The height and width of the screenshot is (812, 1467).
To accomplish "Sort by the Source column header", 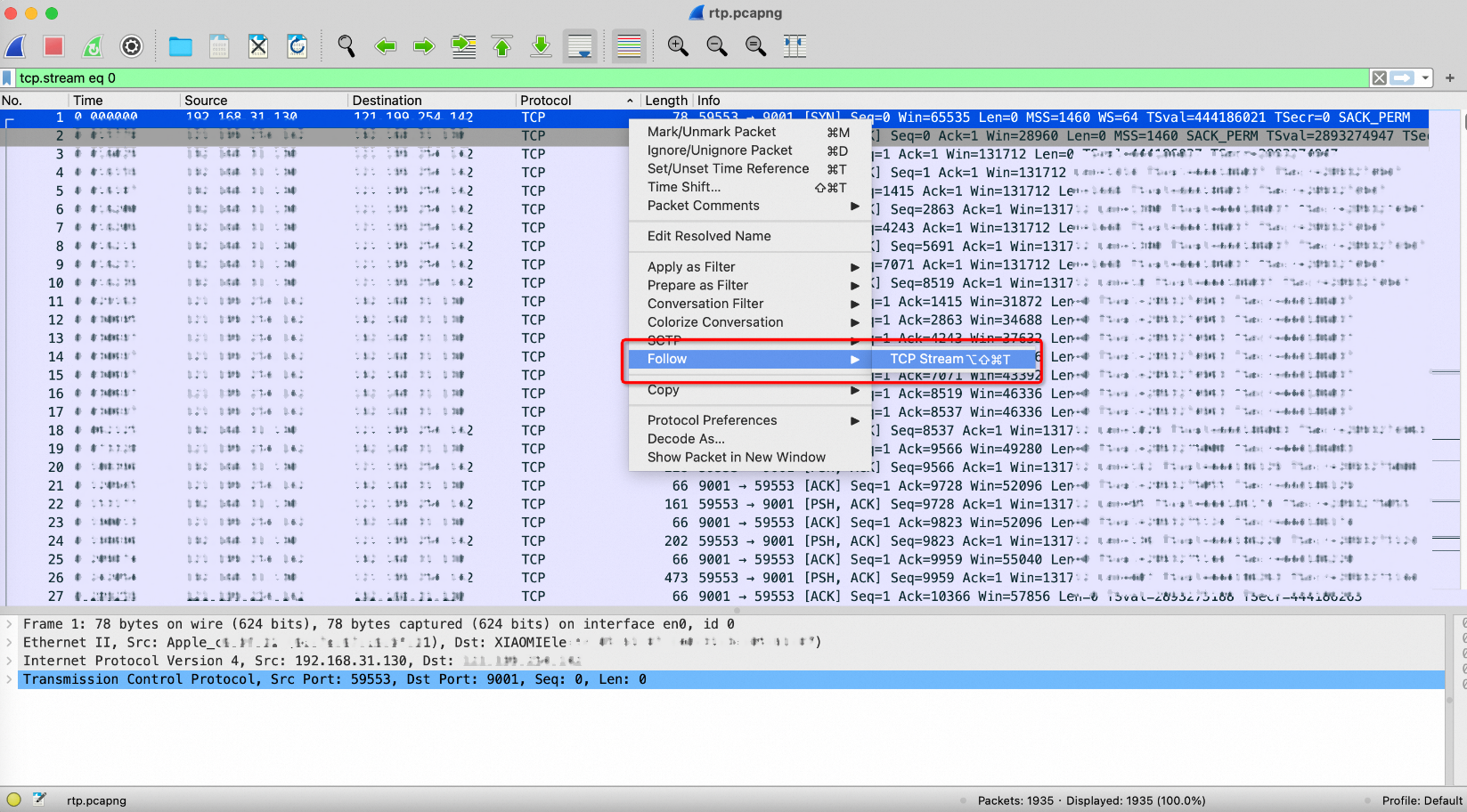I will 264,101.
